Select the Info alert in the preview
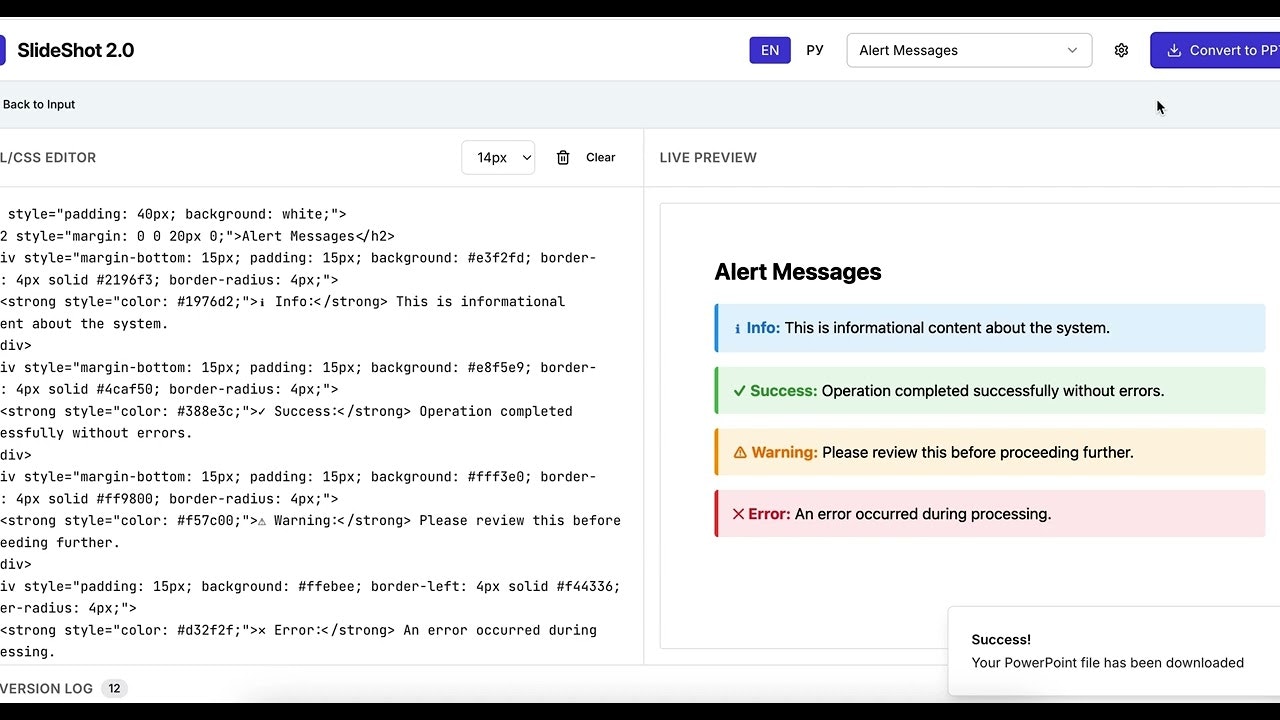Screen dimensions: 1280x720 pos(990,328)
